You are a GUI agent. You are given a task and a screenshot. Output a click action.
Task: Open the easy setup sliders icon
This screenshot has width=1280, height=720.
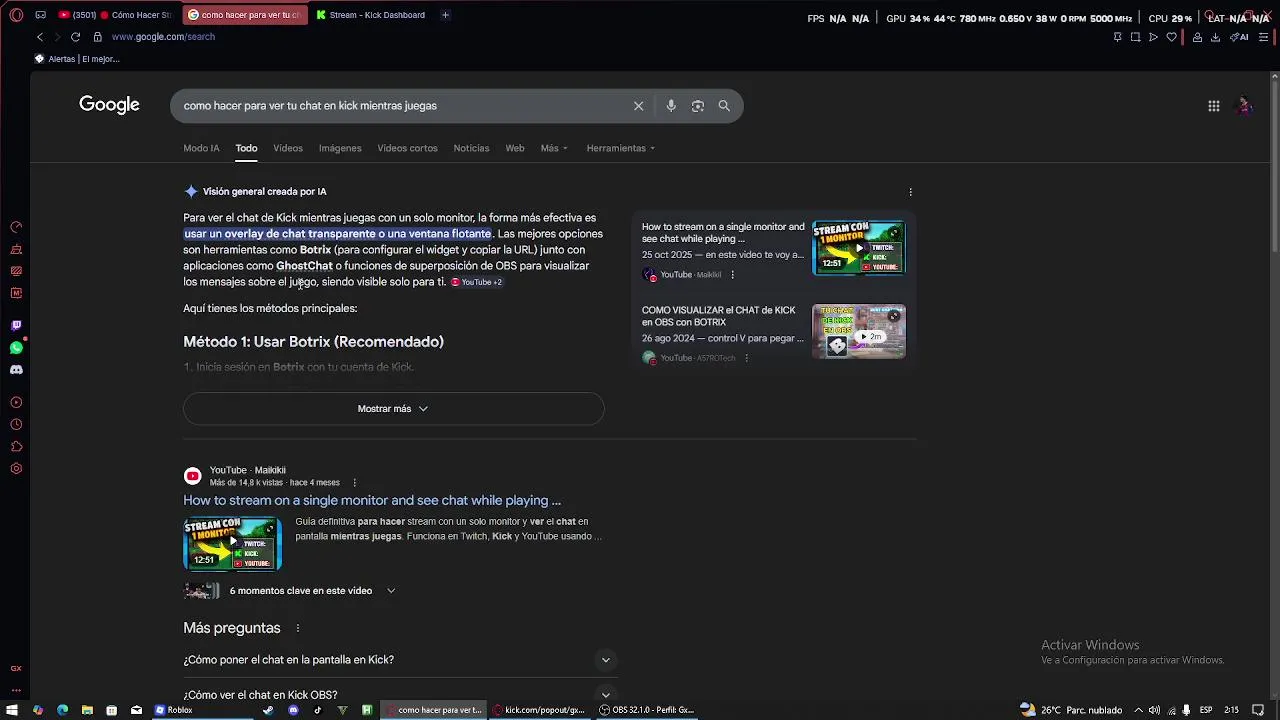[1264, 37]
